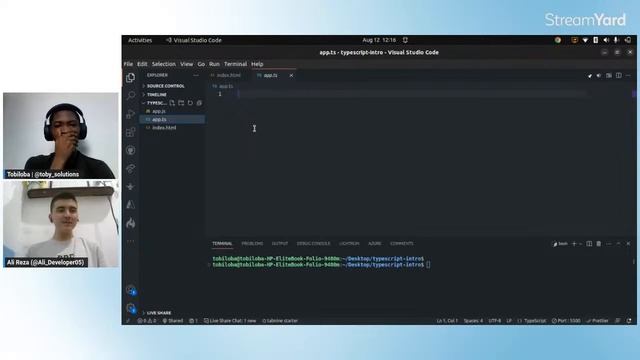Open the Manage gear icon in the activity bar
Image resolution: width=640 pixels, height=360 pixels.
(x=131, y=308)
